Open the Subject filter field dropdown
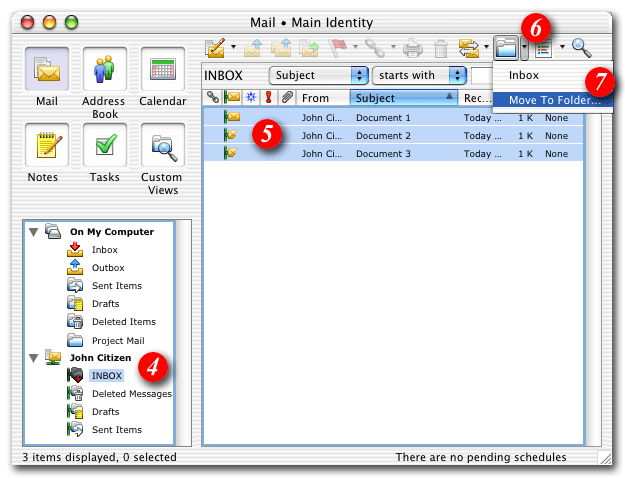Viewport: 625px width, 478px height. tap(318, 75)
